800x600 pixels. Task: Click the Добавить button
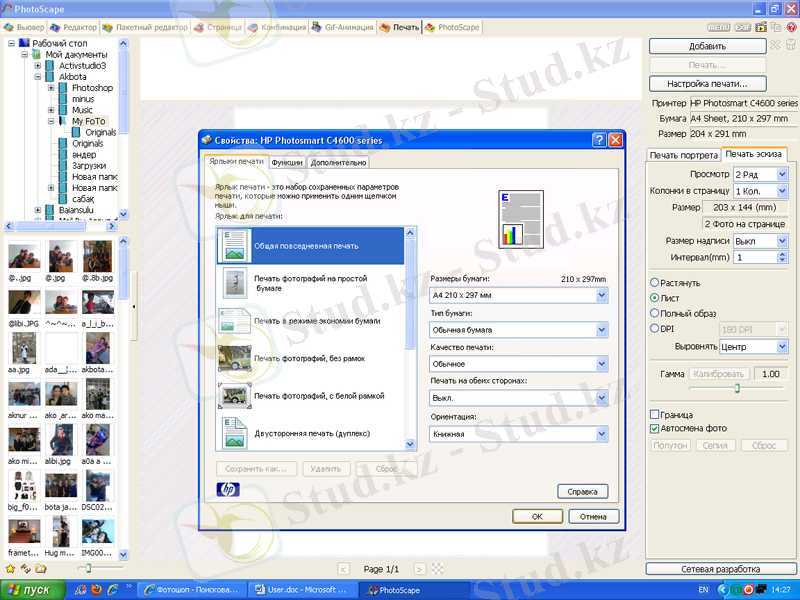[x=707, y=46]
